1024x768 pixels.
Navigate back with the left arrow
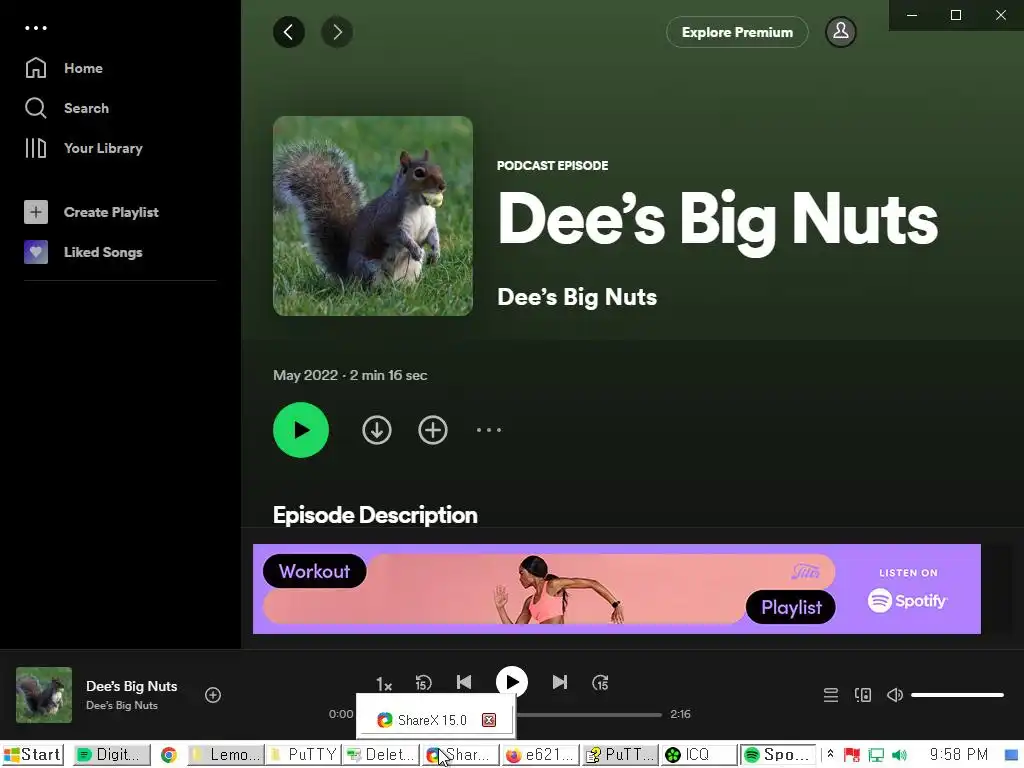[x=289, y=32]
